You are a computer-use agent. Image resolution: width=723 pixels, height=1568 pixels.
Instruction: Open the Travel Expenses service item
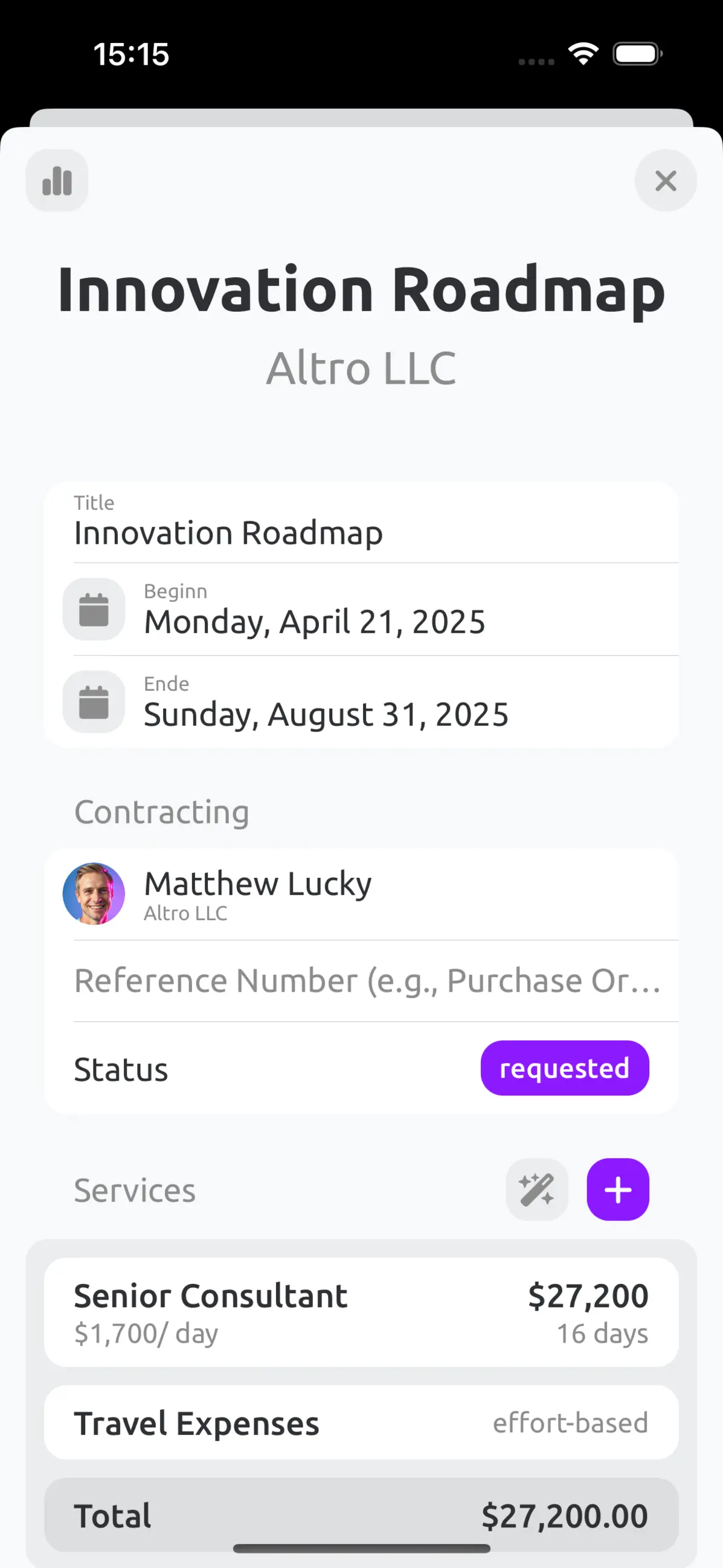point(361,1422)
